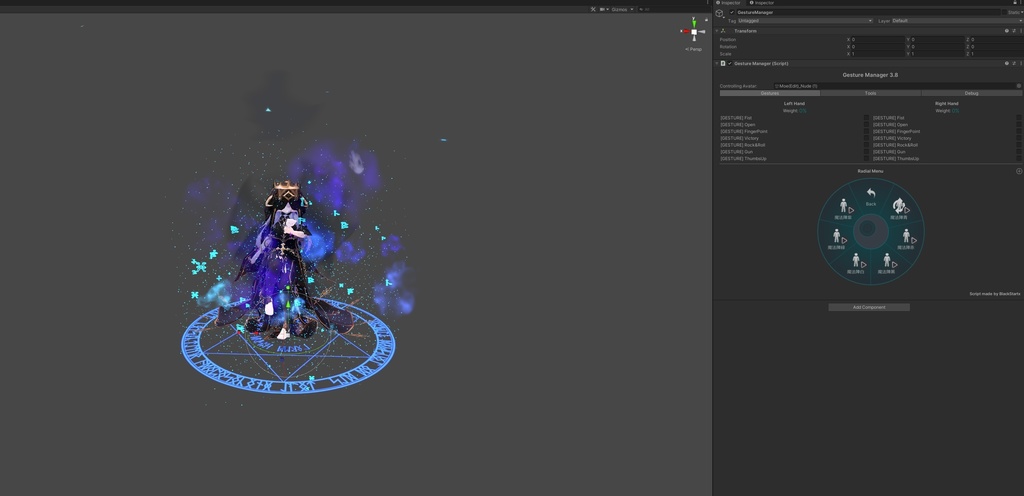Select the Tools tab
Image resolution: width=1024 pixels, height=496 pixels.
pyautogui.click(x=871, y=93)
